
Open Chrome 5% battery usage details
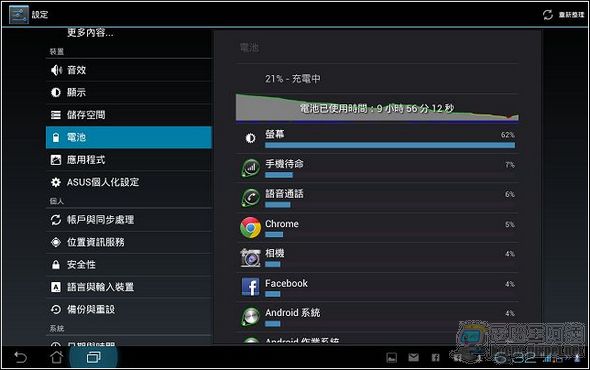378,228
